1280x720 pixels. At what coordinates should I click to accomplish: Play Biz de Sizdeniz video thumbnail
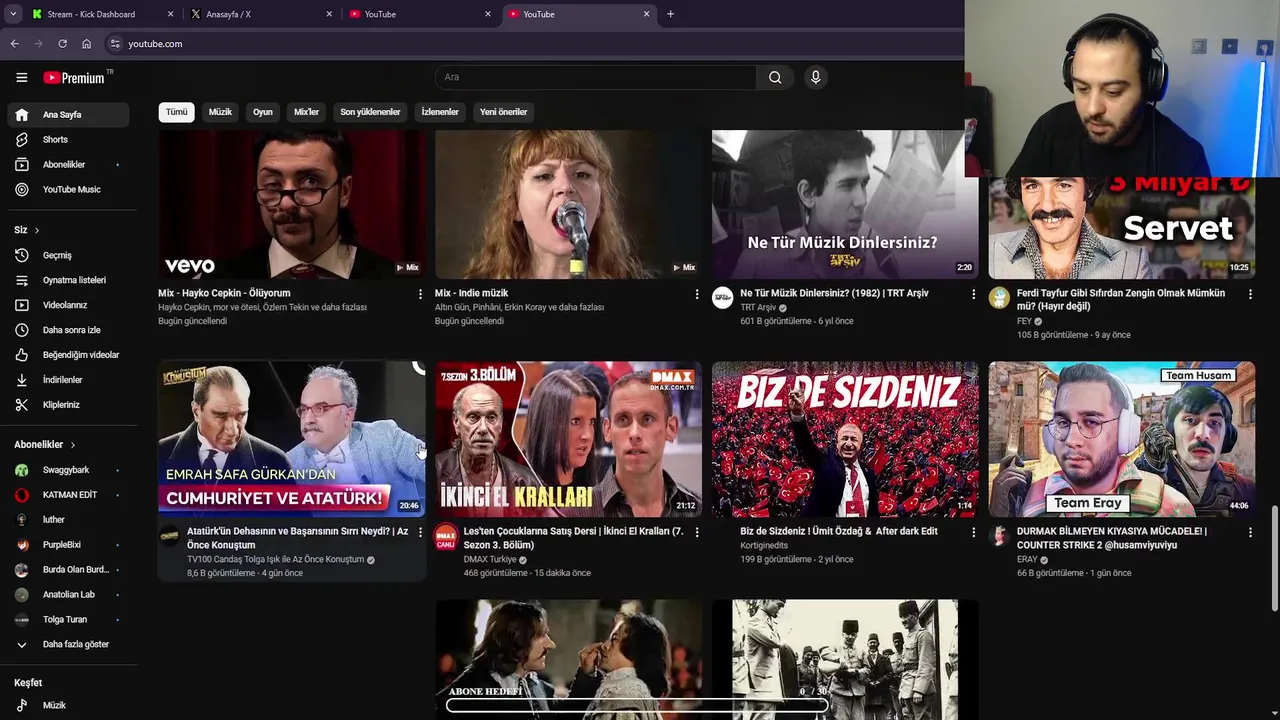coord(845,439)
